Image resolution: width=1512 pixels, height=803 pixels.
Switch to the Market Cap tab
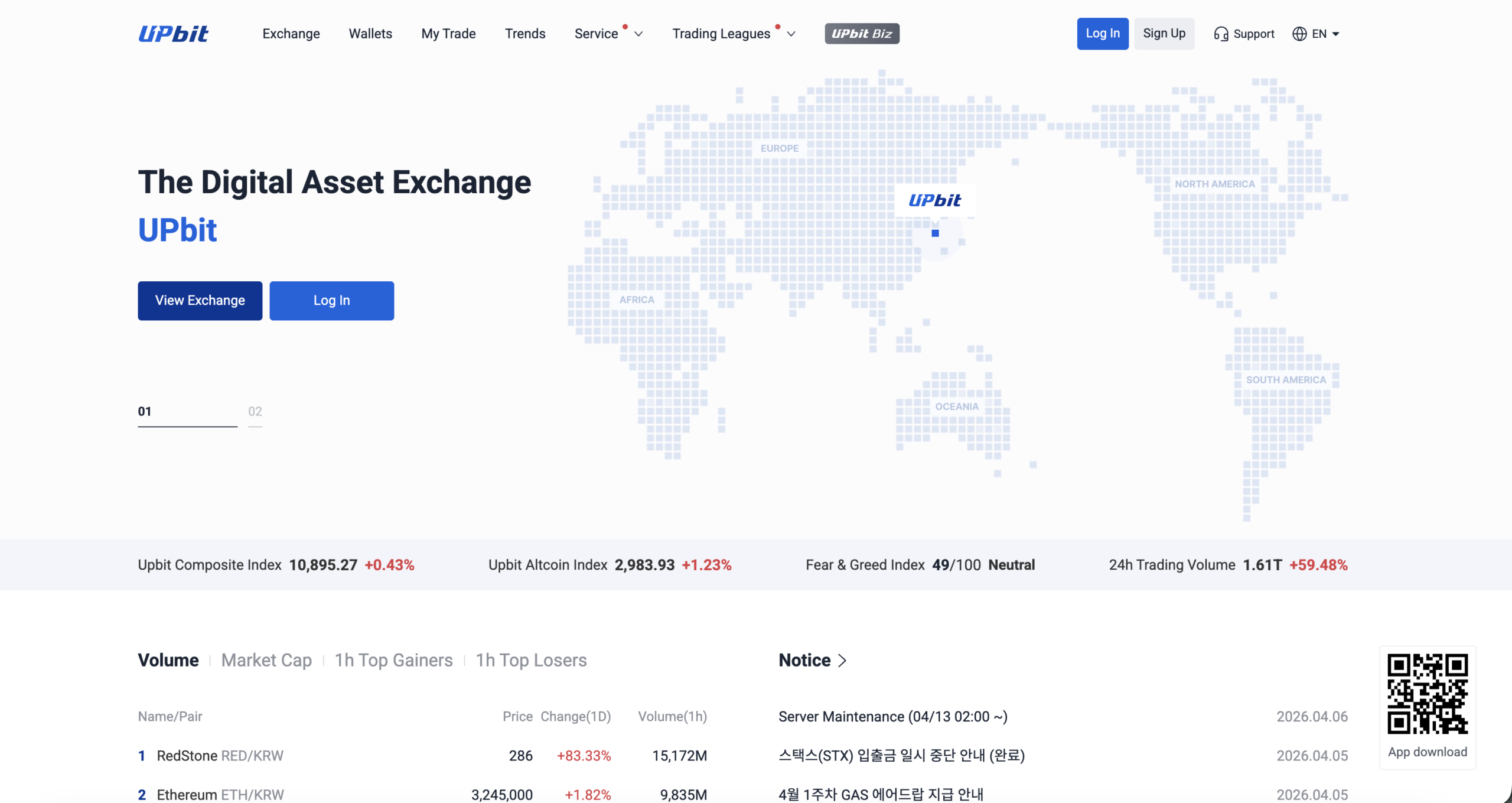click(x=266, y=660)
